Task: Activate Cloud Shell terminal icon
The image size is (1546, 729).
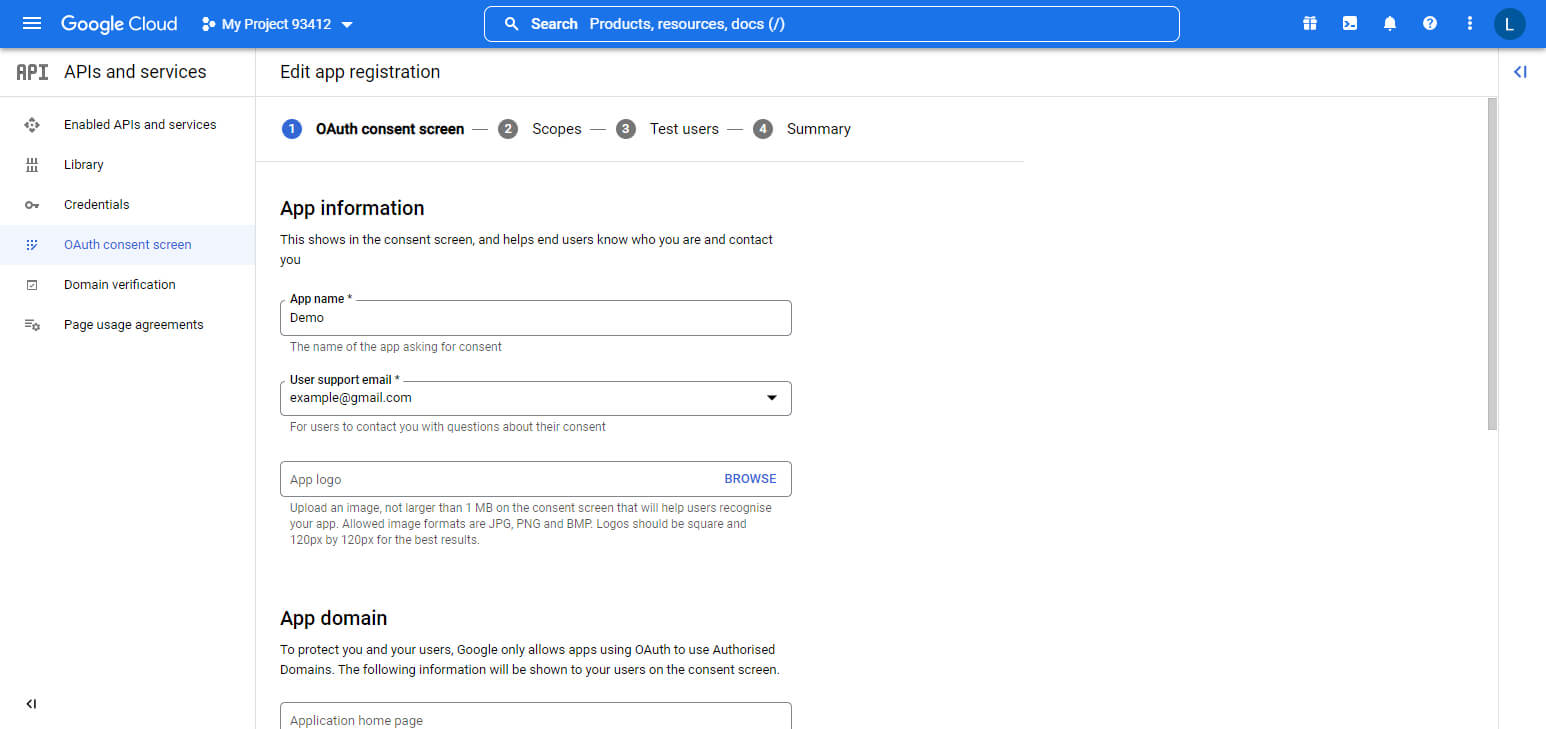Action: click(x=1350, y=24)
